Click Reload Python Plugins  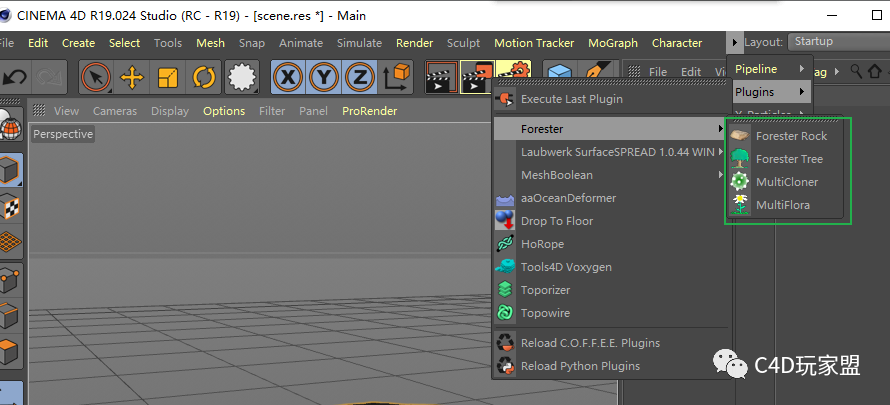[x=611, y=366]
